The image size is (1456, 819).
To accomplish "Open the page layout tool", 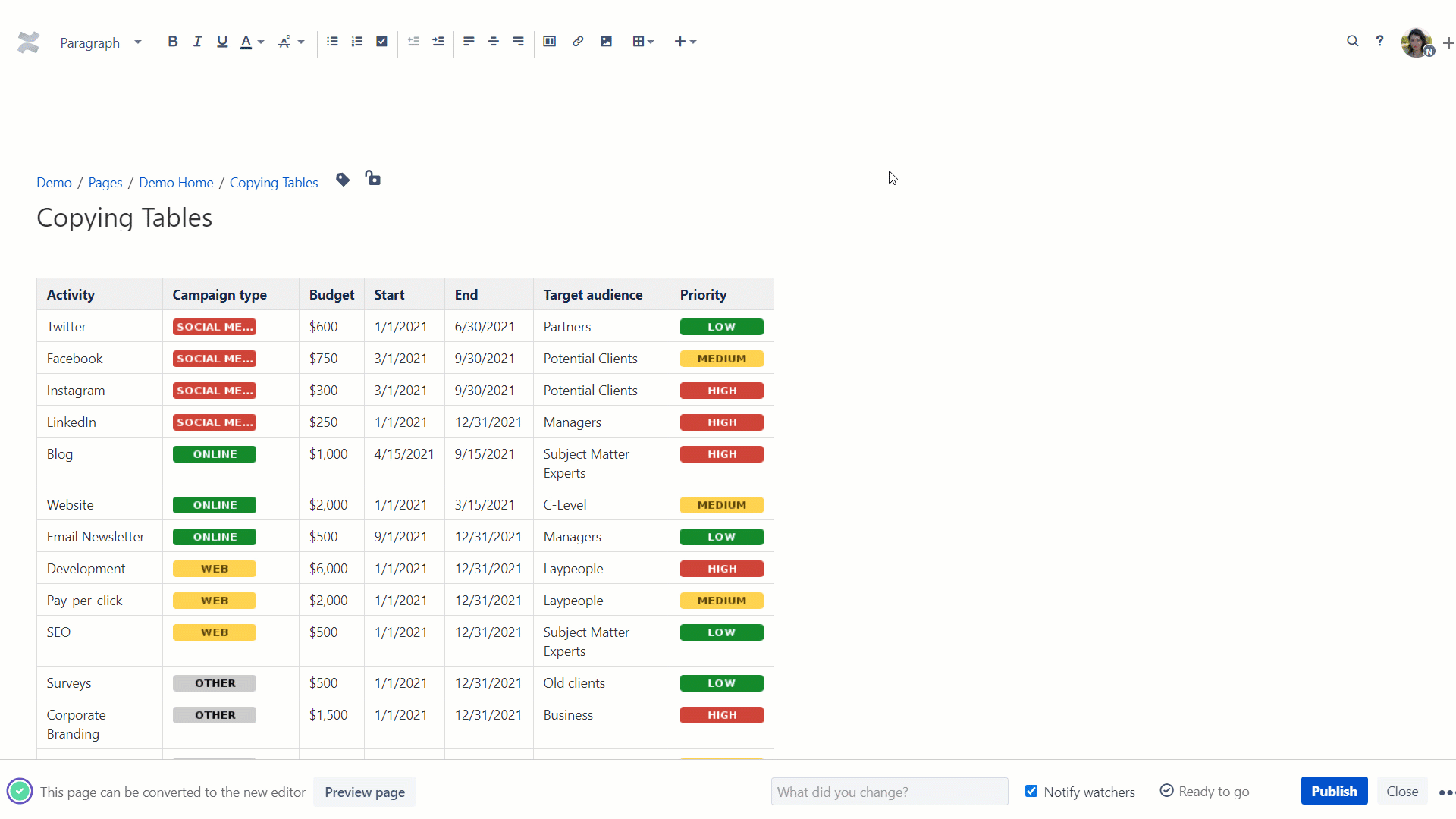I will (x=550, y=42).
